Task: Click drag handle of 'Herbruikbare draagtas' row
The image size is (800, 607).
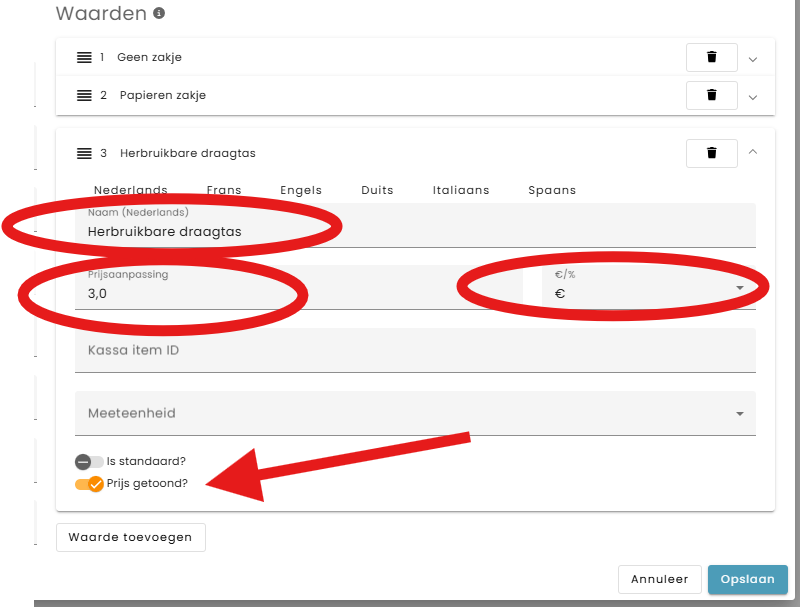Action: point(84,153)
